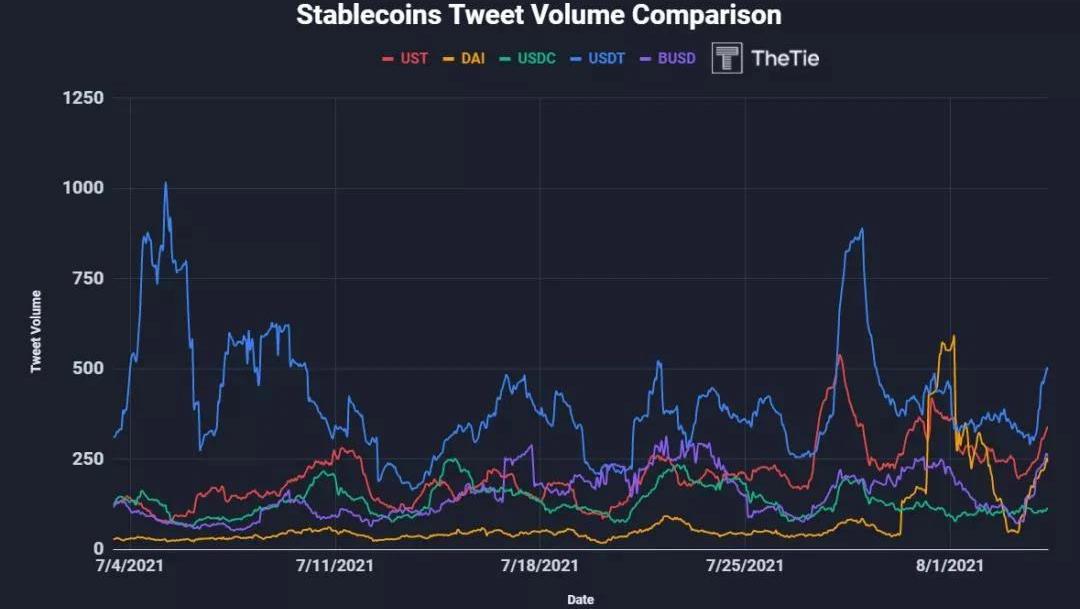Screen dimensions: 1080x609
Task: Select the 7/11/2021 date axis label
Action: (335, 566)
